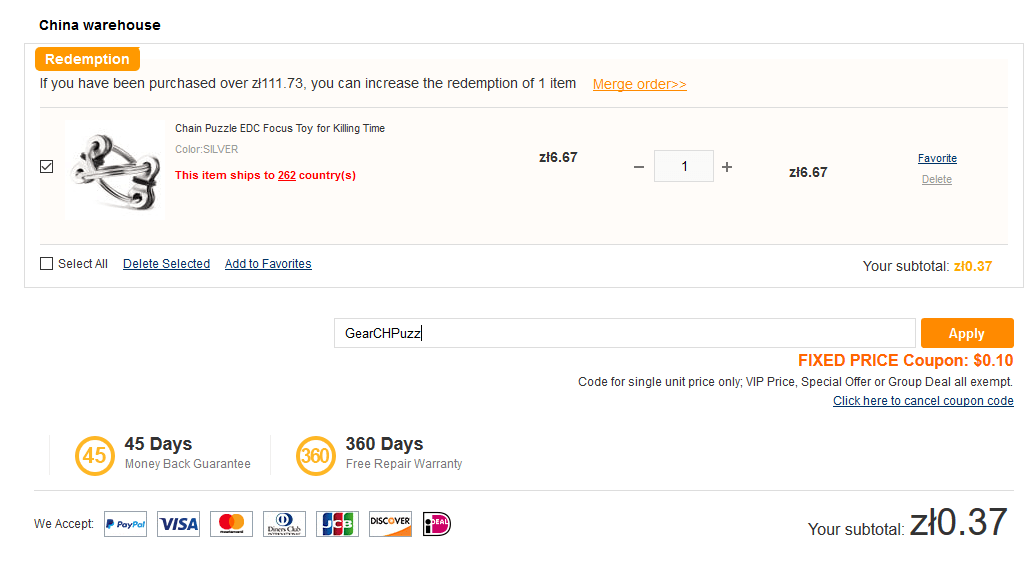
Task: Uncheck the Chain Puzzle item checkbox
Action: [x=47, y=167]
